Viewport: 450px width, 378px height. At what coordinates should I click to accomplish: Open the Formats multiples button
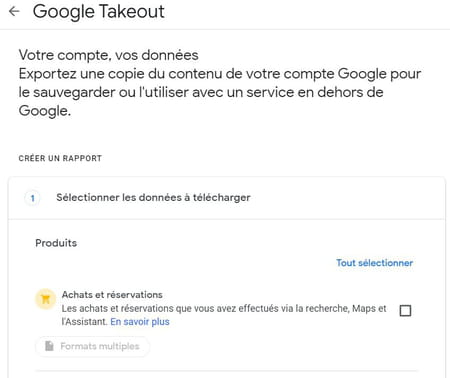point(93,346)
